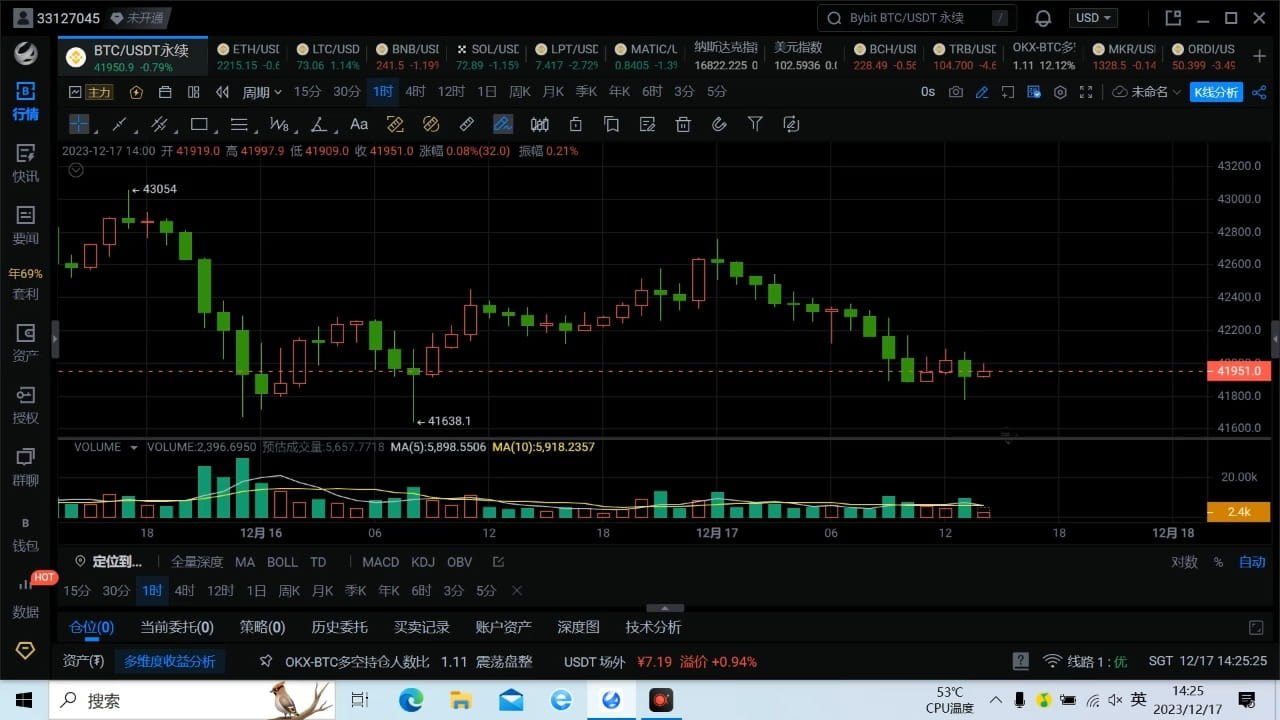Open the 深度图 depth chart tab
The image size is (1280, 720).
(x=577, y=627)
